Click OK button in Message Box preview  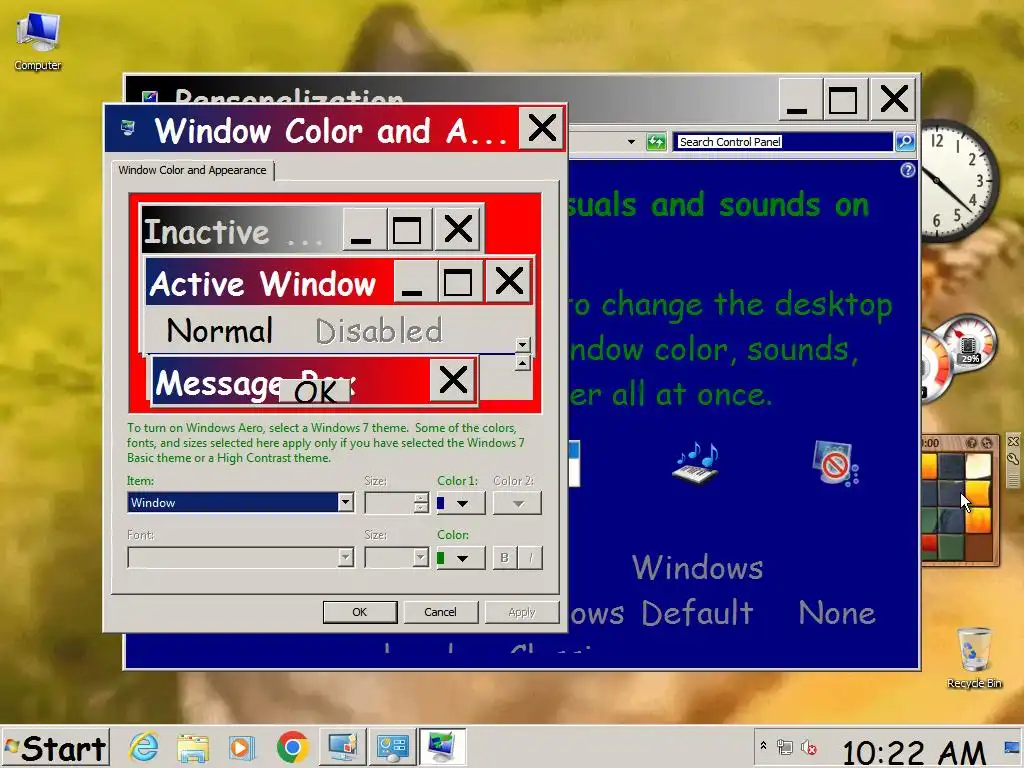315,391
